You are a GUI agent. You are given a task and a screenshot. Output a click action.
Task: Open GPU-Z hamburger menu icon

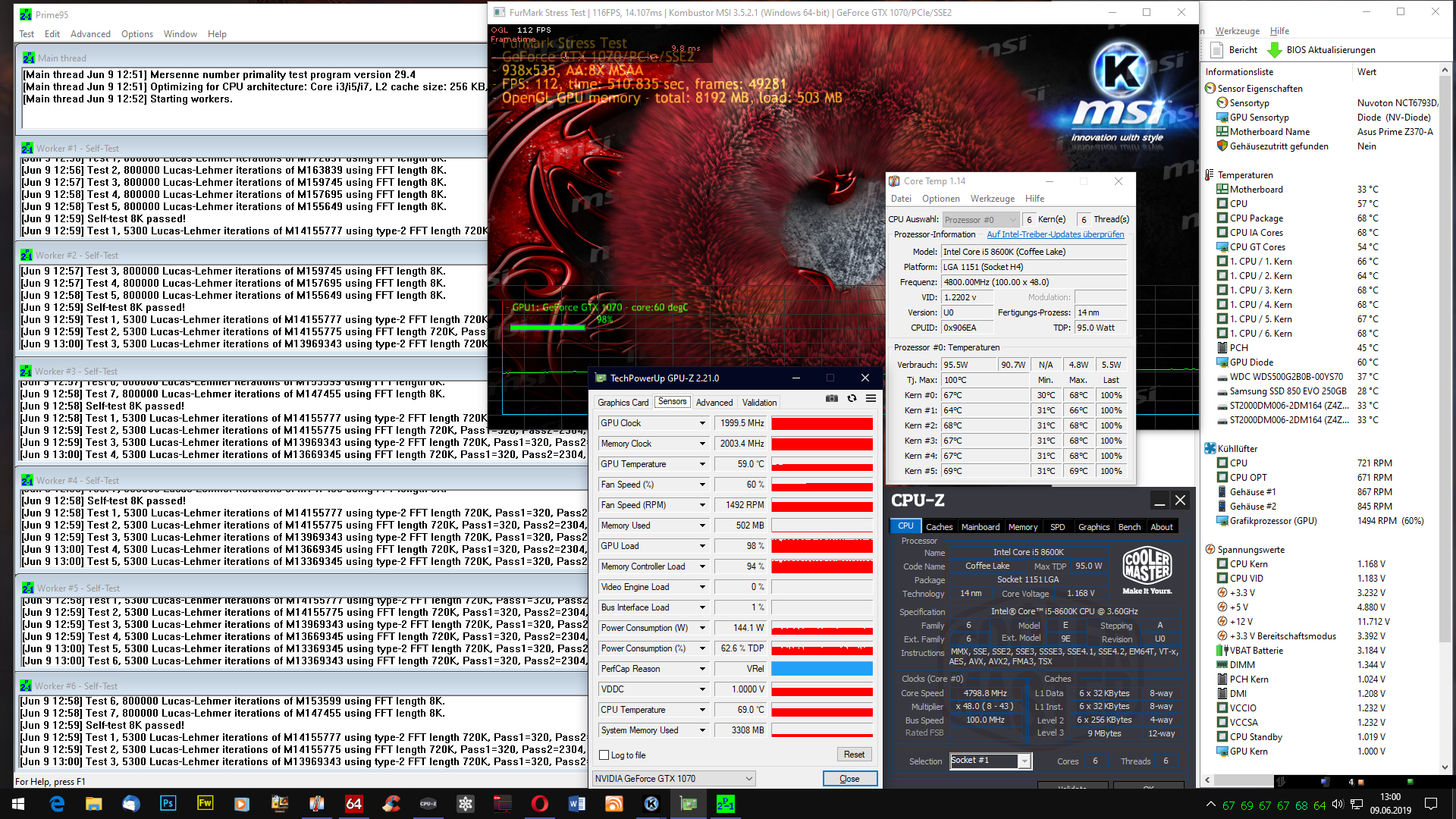click(x=871, y=399)
